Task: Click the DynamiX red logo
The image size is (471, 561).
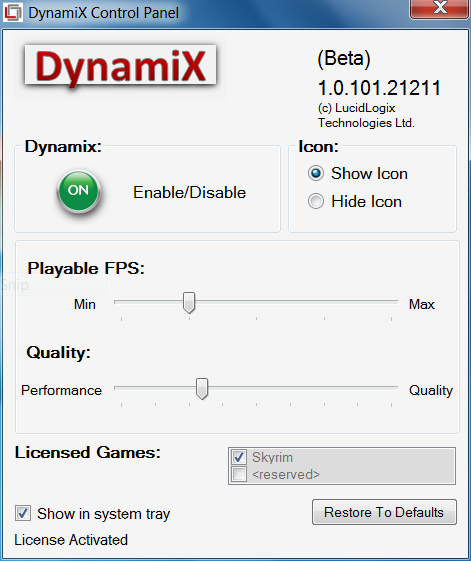Action: 120,66
